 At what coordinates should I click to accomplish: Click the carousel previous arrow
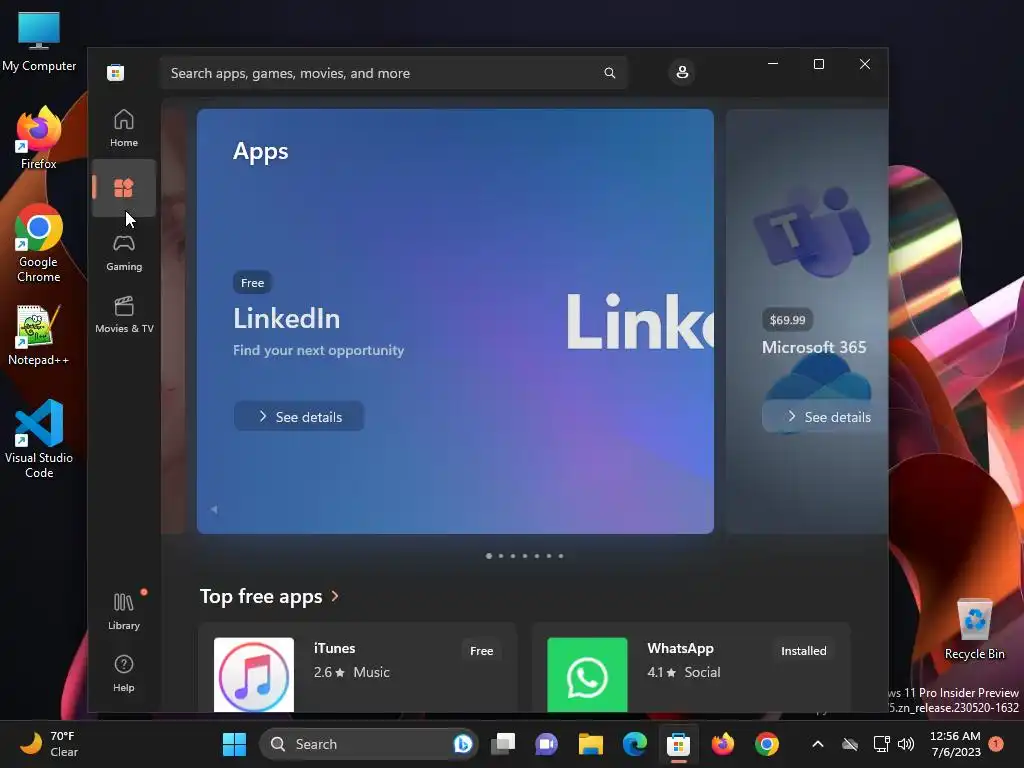[214, 509]
